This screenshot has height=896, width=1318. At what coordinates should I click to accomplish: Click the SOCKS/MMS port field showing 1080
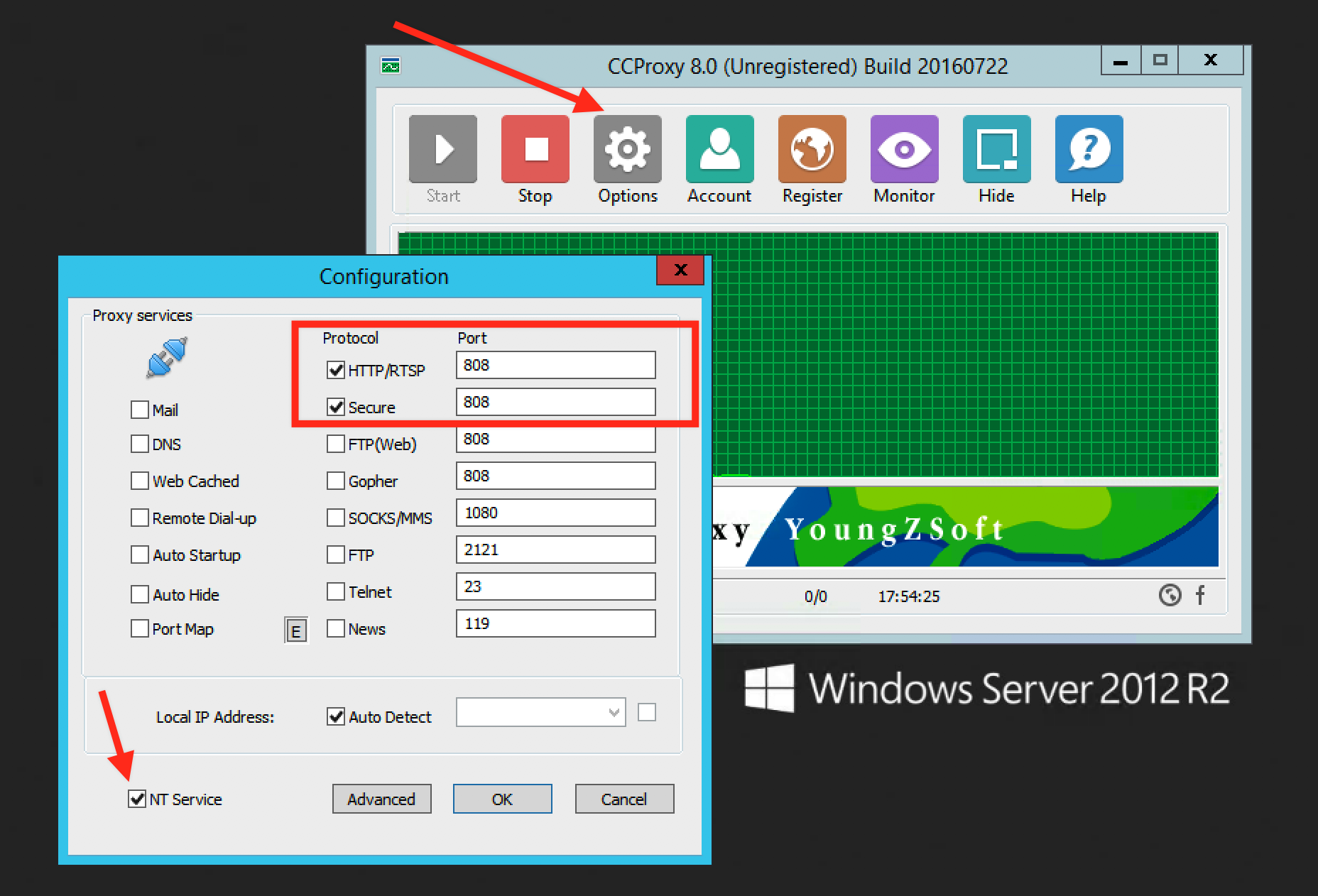[555, 513]
